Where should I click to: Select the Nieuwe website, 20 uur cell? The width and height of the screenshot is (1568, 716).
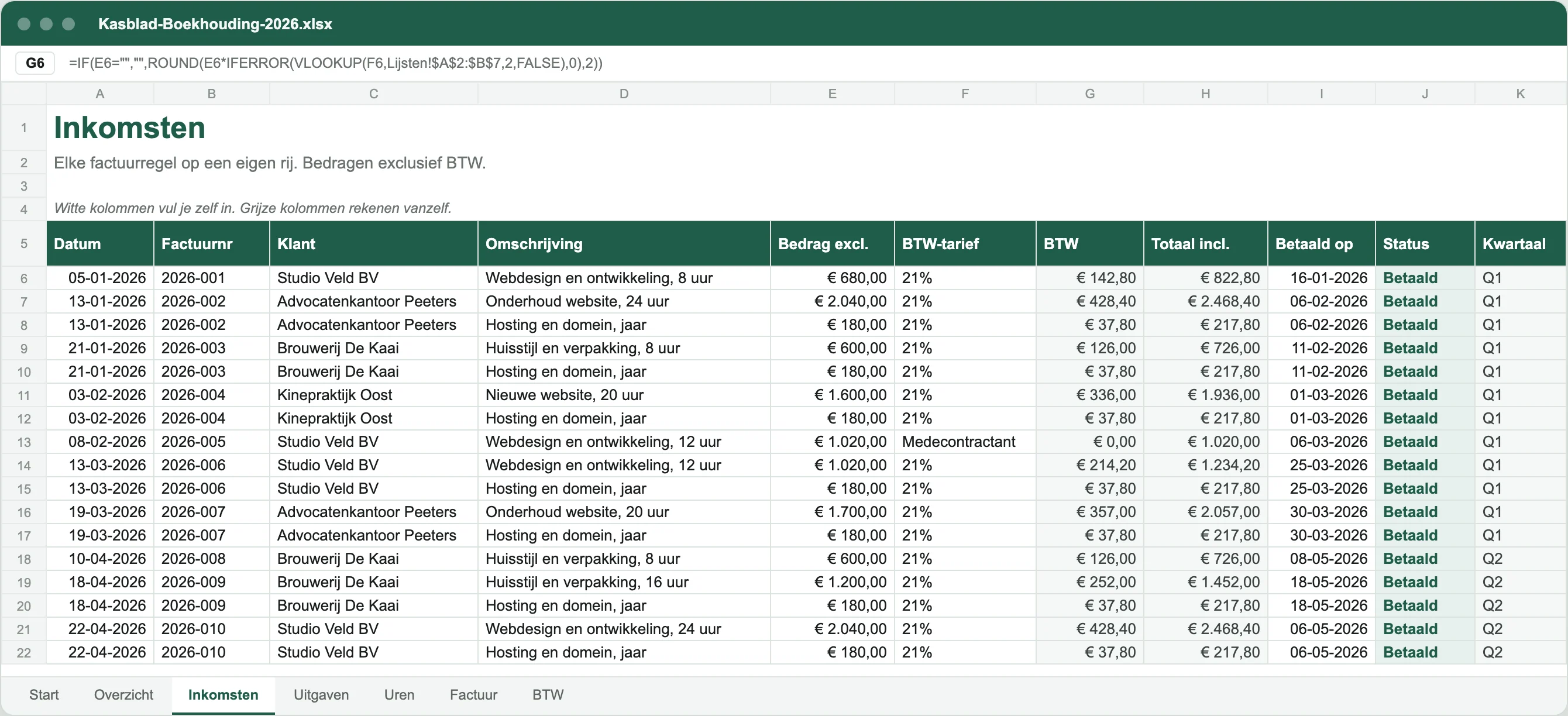tap(624, 395)
